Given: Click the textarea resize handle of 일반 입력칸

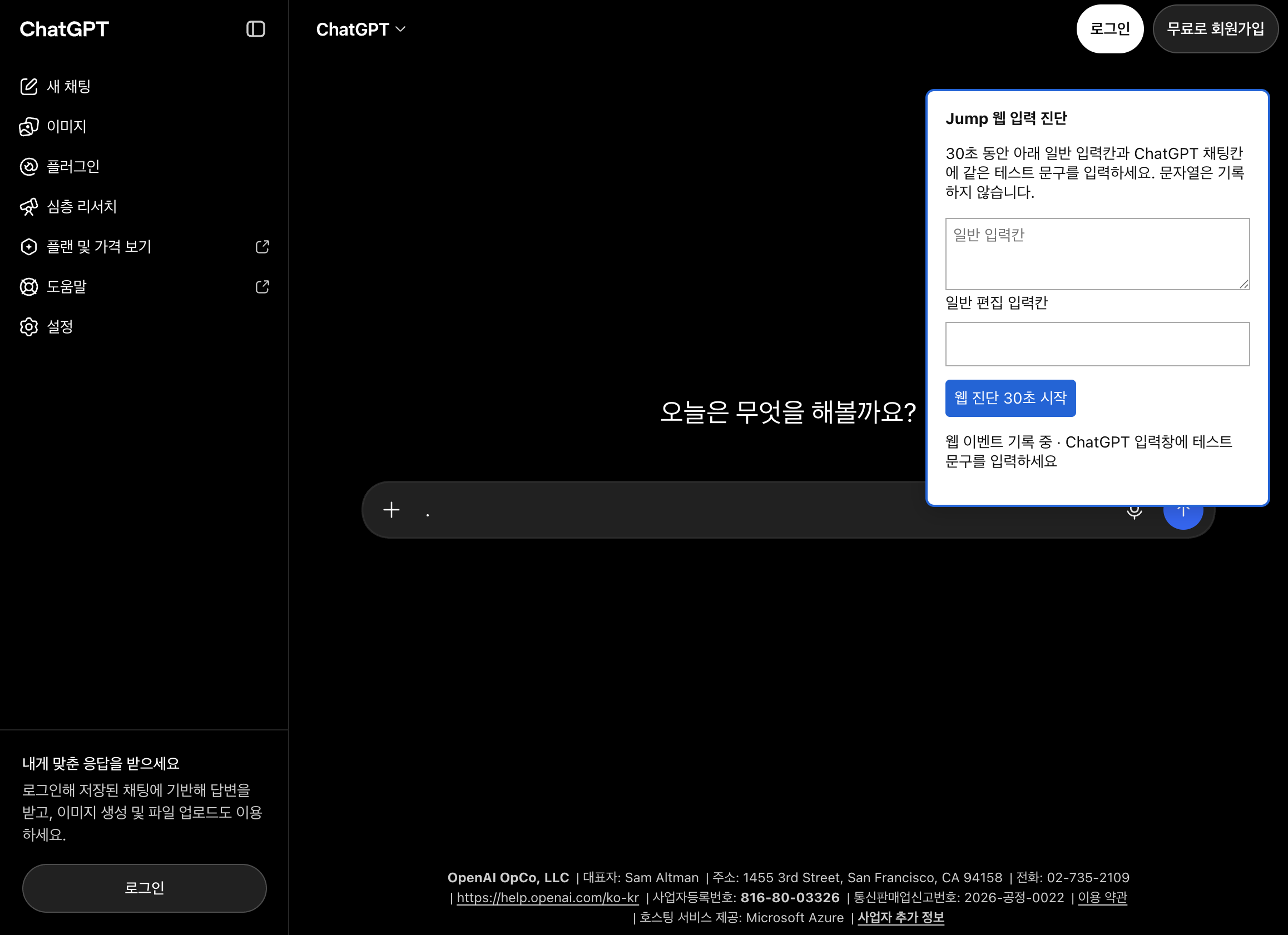Looking at the screenshot, I should [x=1244, y=284].
